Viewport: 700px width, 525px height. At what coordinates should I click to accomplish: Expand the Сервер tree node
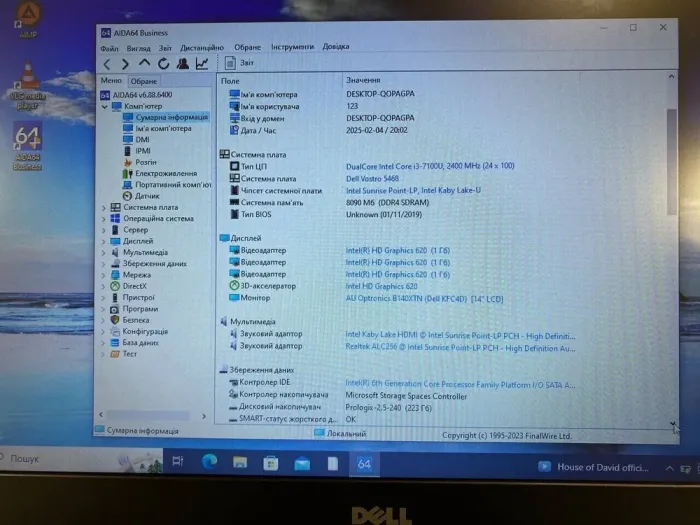pos(104,230)
